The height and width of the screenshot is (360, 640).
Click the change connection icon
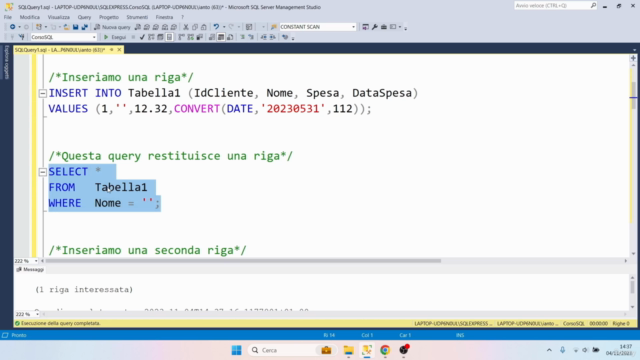point(21,37)
